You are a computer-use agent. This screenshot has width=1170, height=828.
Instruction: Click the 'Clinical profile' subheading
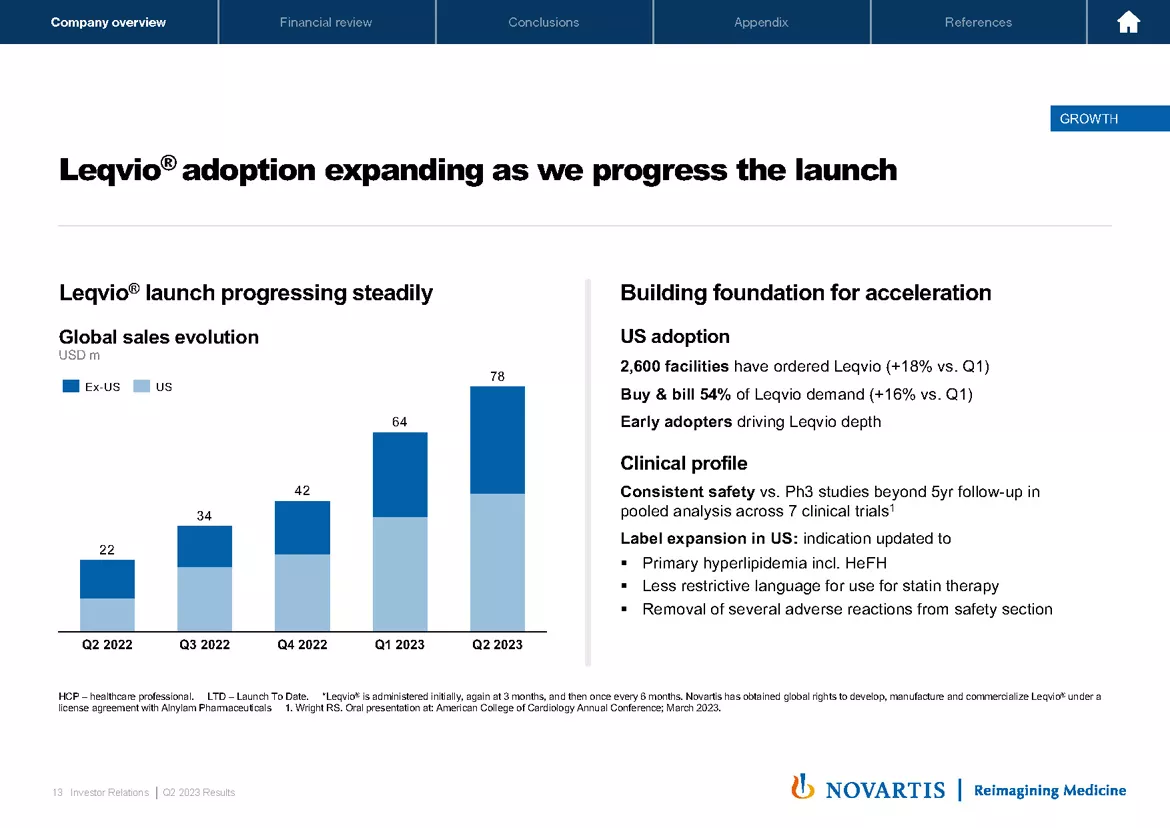pos(684,463)
